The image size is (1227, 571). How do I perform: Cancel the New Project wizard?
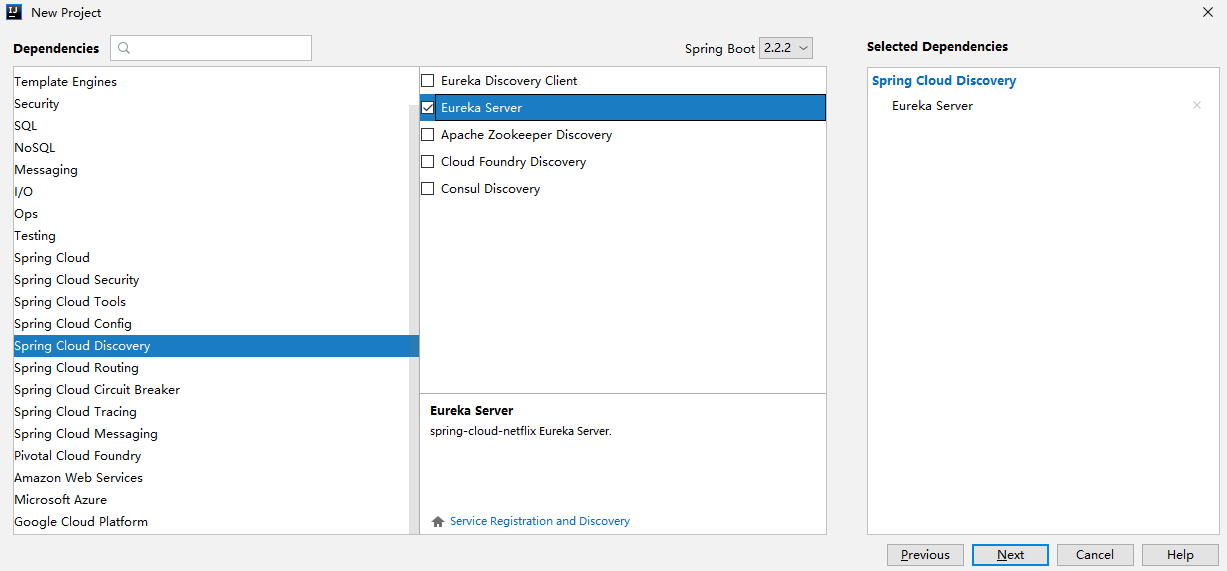click(1095, 555)
